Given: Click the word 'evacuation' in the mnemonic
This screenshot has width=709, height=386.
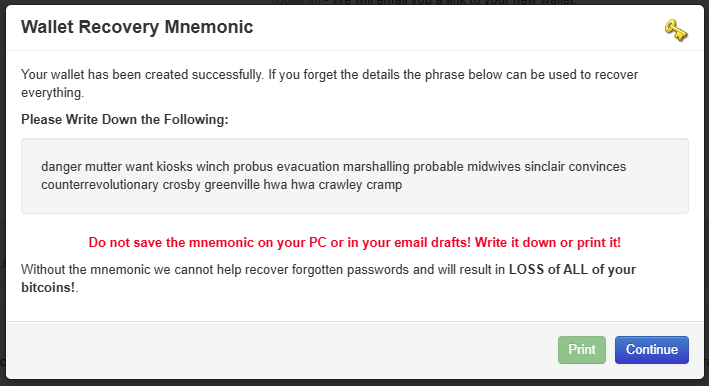Looking at the screenshot, I should click(308, 167).
